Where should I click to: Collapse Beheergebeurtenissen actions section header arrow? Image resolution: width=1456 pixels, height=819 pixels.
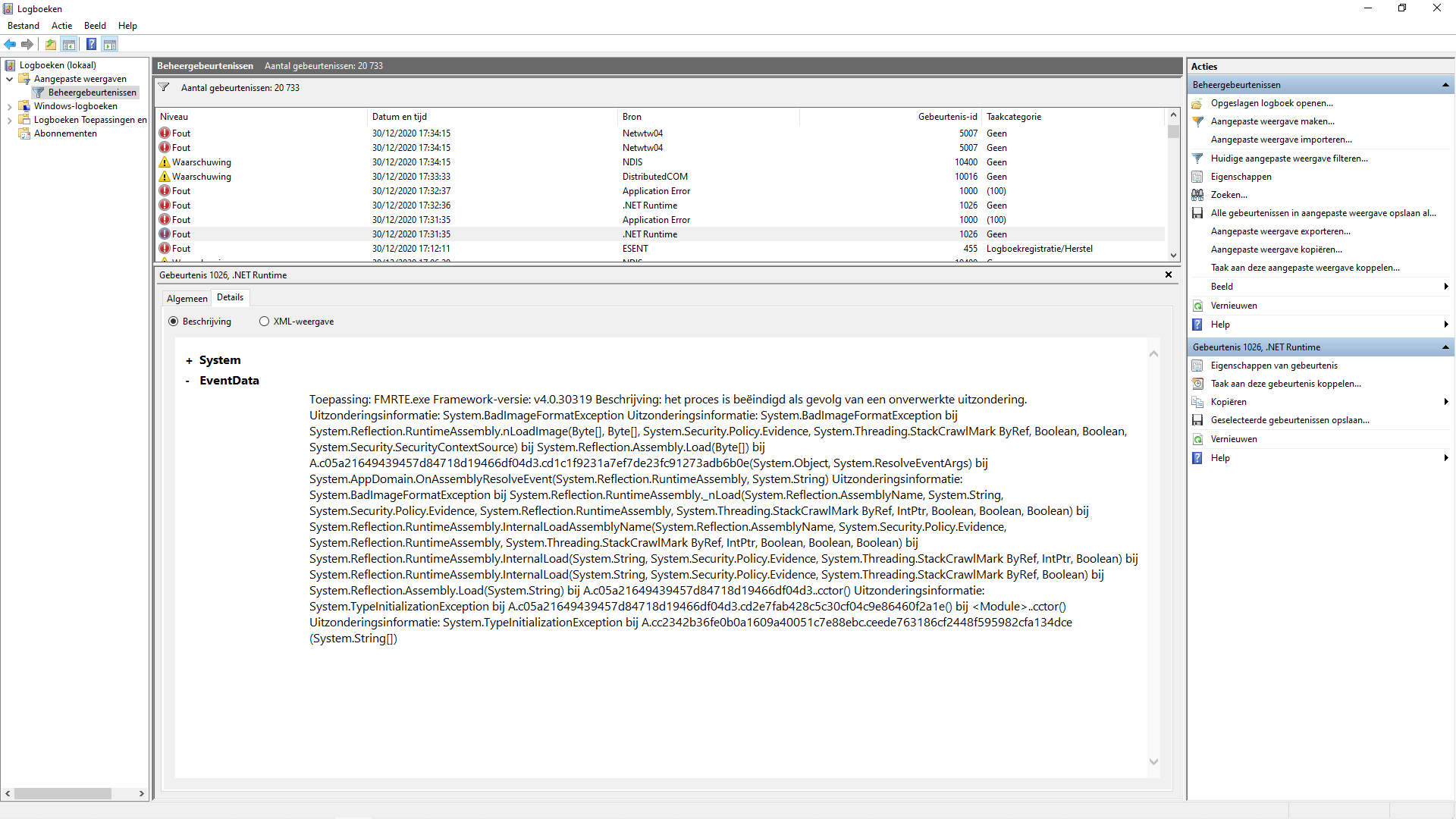1445,85
